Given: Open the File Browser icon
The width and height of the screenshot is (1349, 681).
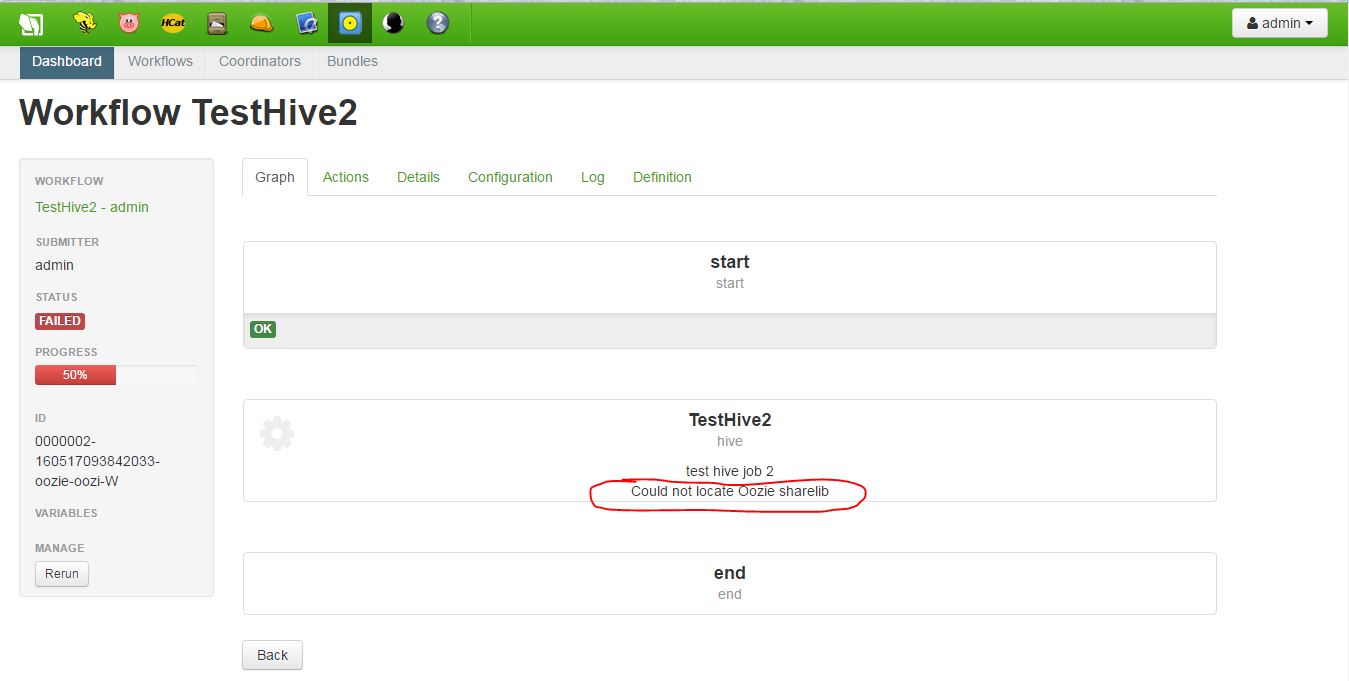Looking at the screenshot, I should pos(217,22).
